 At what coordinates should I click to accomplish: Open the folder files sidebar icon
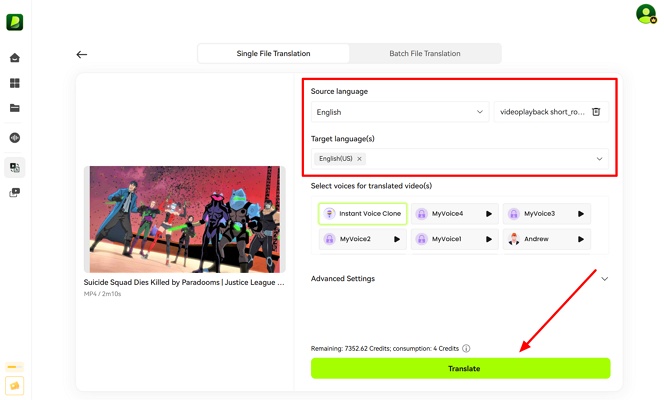tap(15, 108)
